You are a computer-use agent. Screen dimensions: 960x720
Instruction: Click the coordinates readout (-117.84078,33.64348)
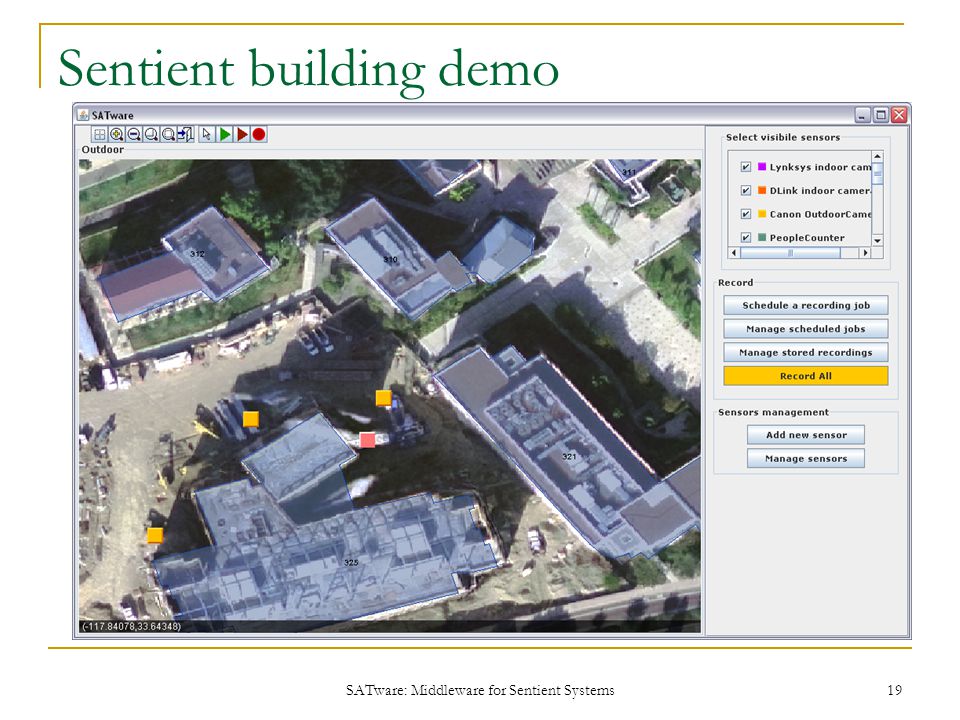coord(131,626)
